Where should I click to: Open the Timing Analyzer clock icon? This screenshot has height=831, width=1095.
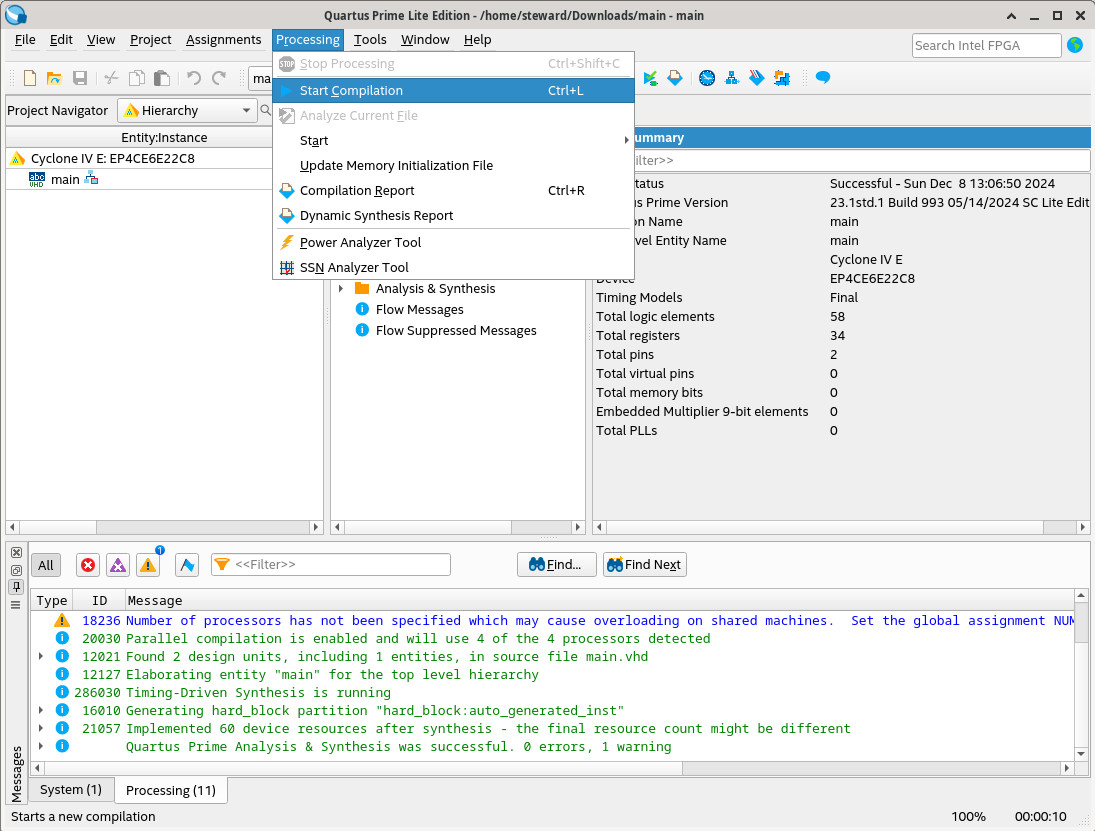(x=707, y=78)
